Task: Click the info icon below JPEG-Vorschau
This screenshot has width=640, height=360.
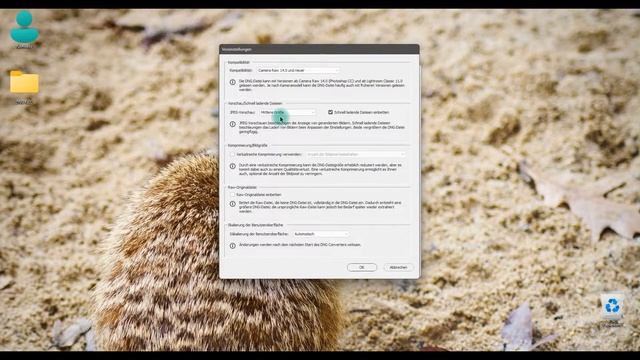Action: point(233,124)
